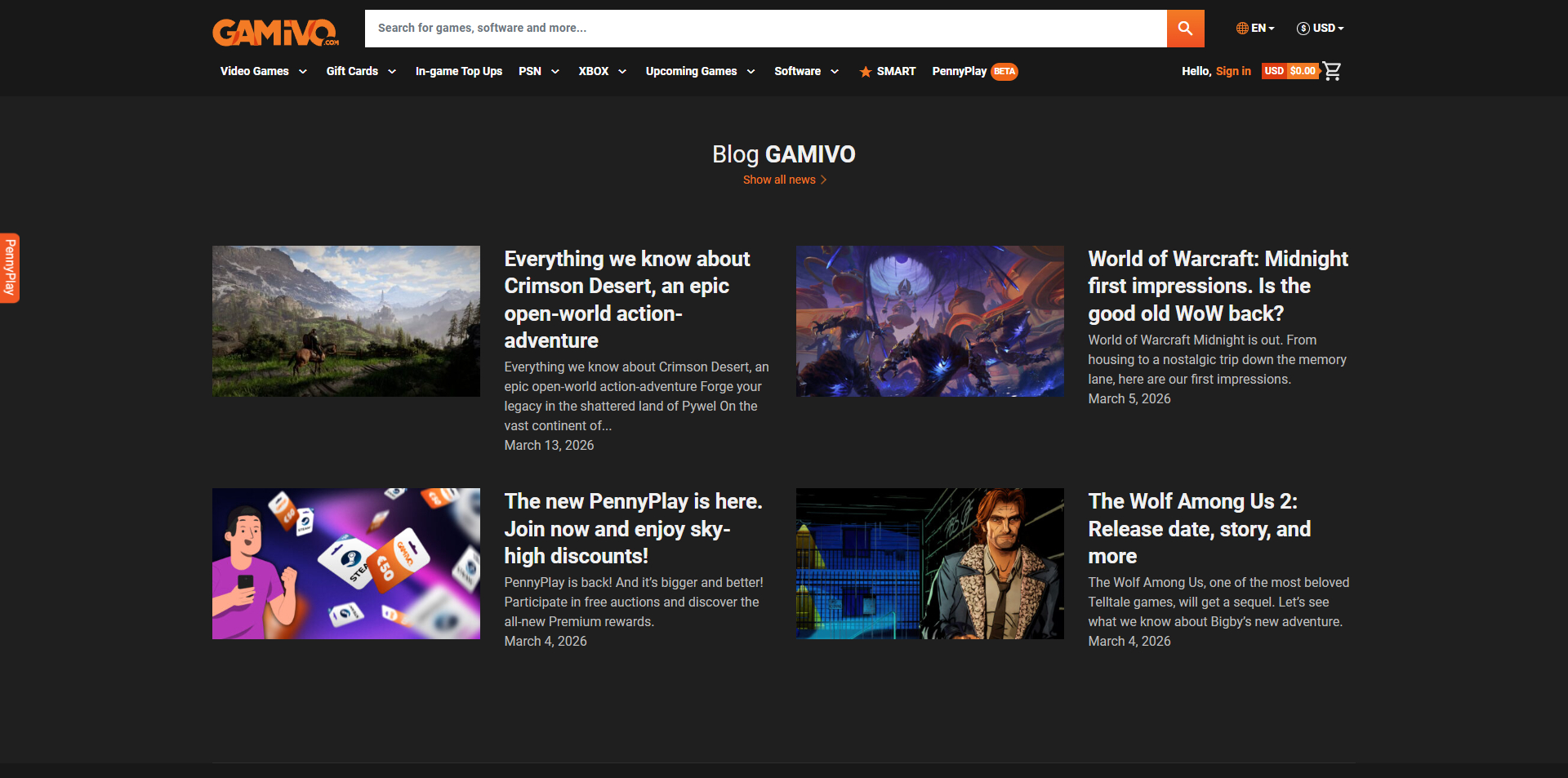Image resolution: width=1568 pixels, height=778 pixels.
Task: Open the USD currency selector
Action: (x=1321, y=29)
